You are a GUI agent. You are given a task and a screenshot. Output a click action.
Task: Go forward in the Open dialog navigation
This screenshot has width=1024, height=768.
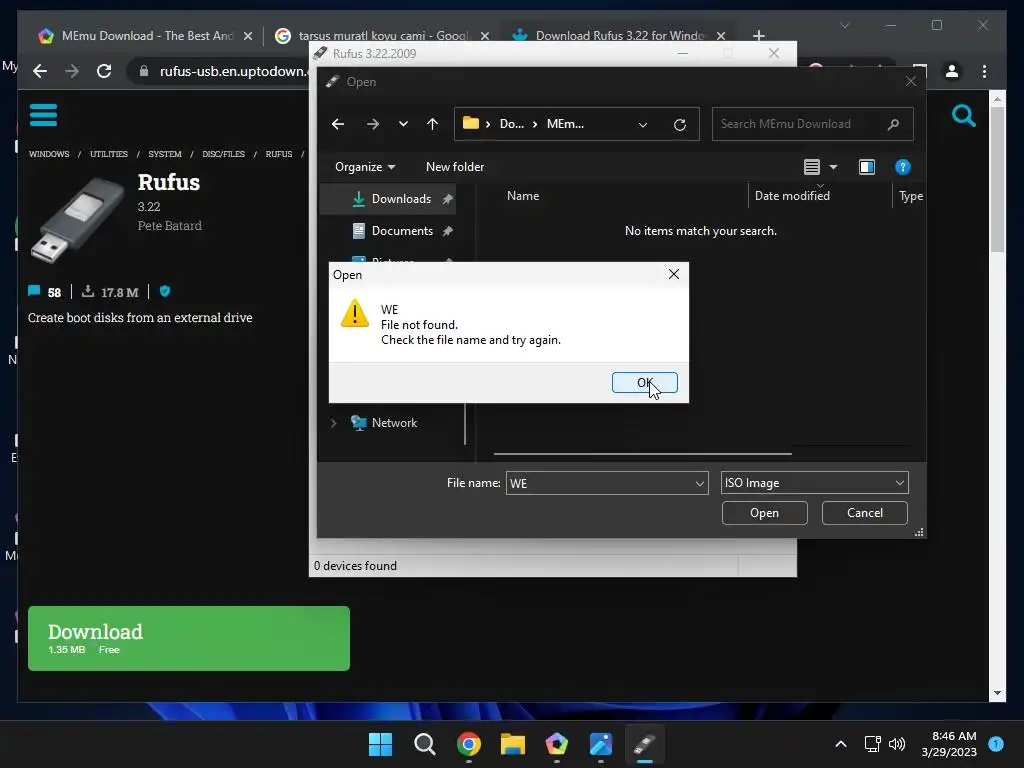click(372, 124)
